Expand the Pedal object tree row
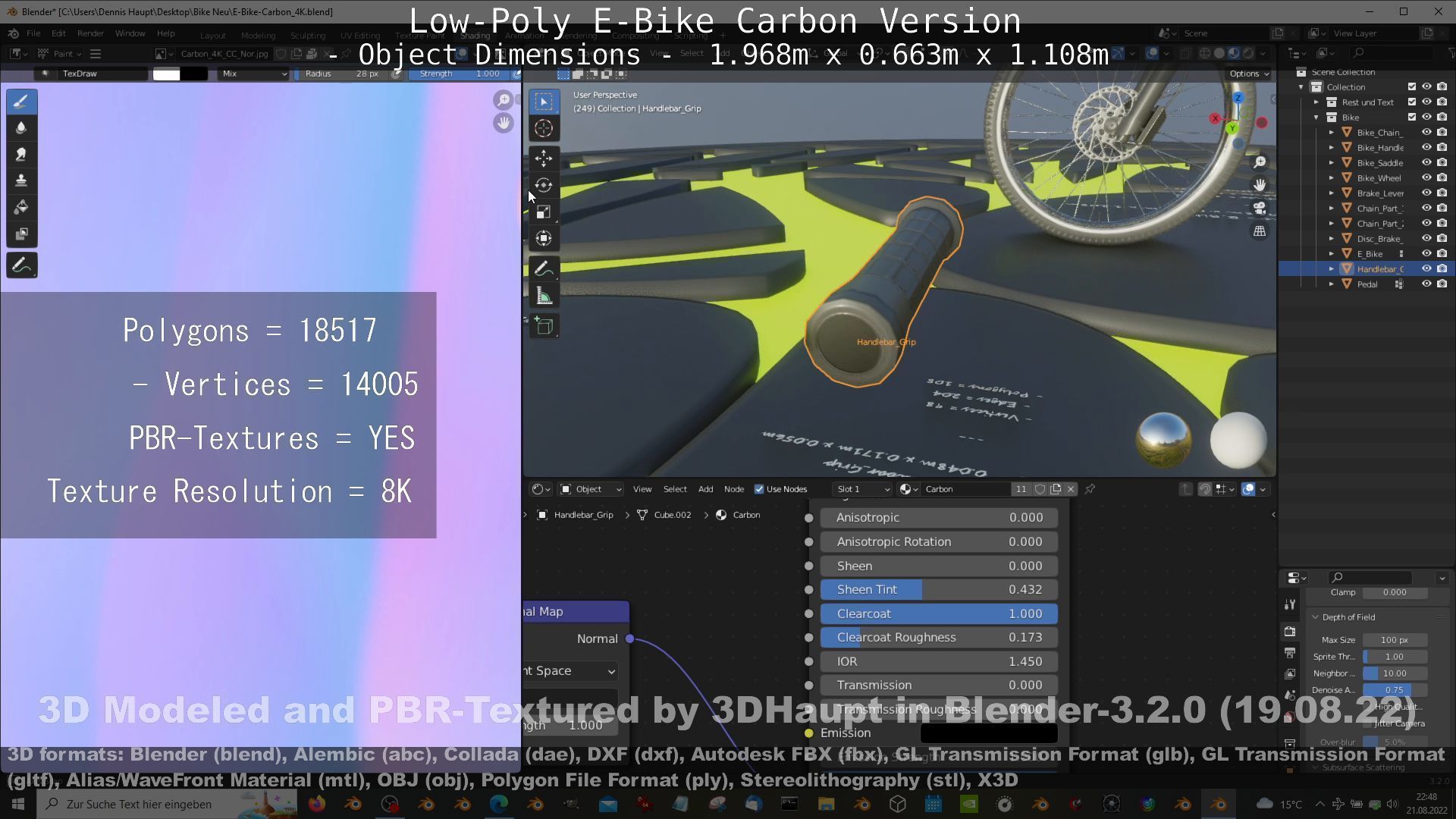The image size is (1456, 819). [x=1331, y=284]
